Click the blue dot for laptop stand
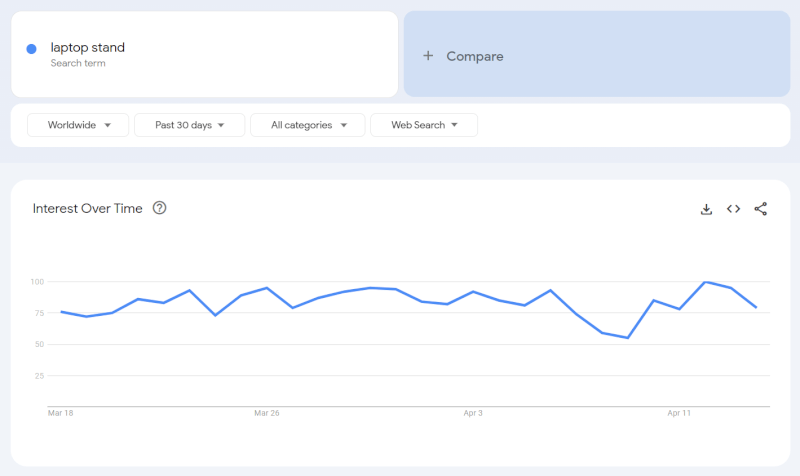This screenshot has height=476, width=800. point(32,49)
